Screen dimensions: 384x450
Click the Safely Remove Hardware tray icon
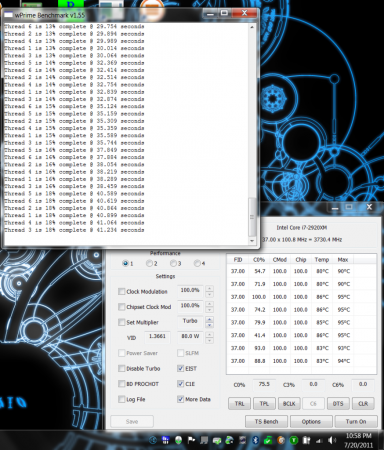point(217,441)
